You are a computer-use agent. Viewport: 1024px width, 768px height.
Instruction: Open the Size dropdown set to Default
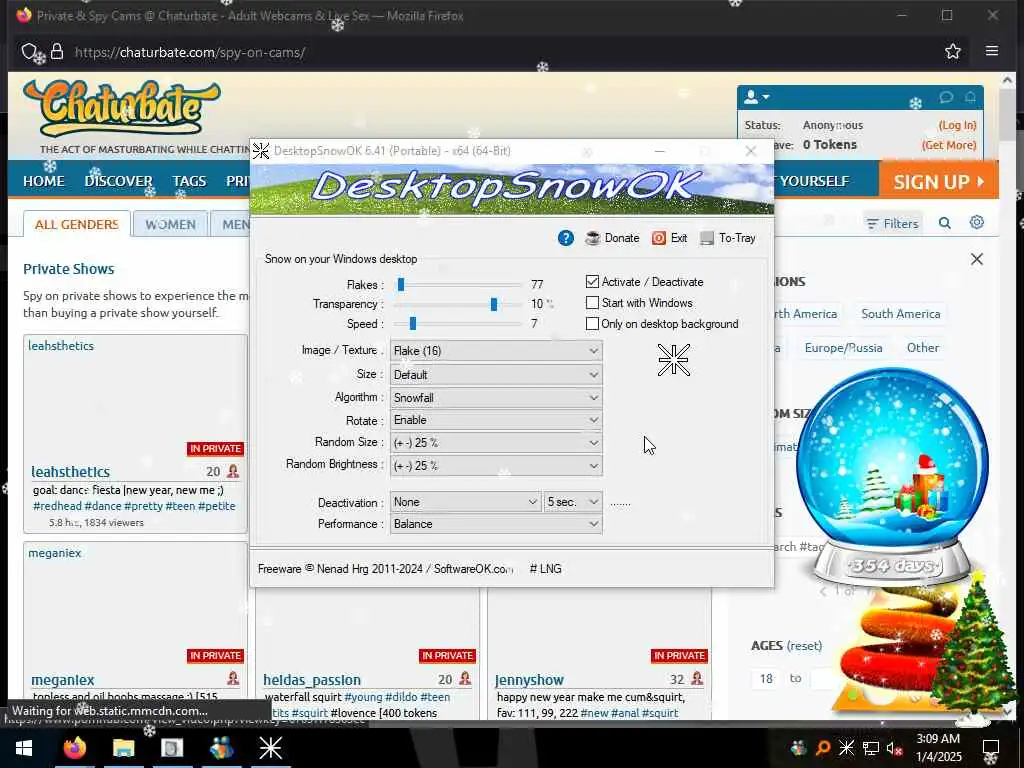tap(496, 374)
